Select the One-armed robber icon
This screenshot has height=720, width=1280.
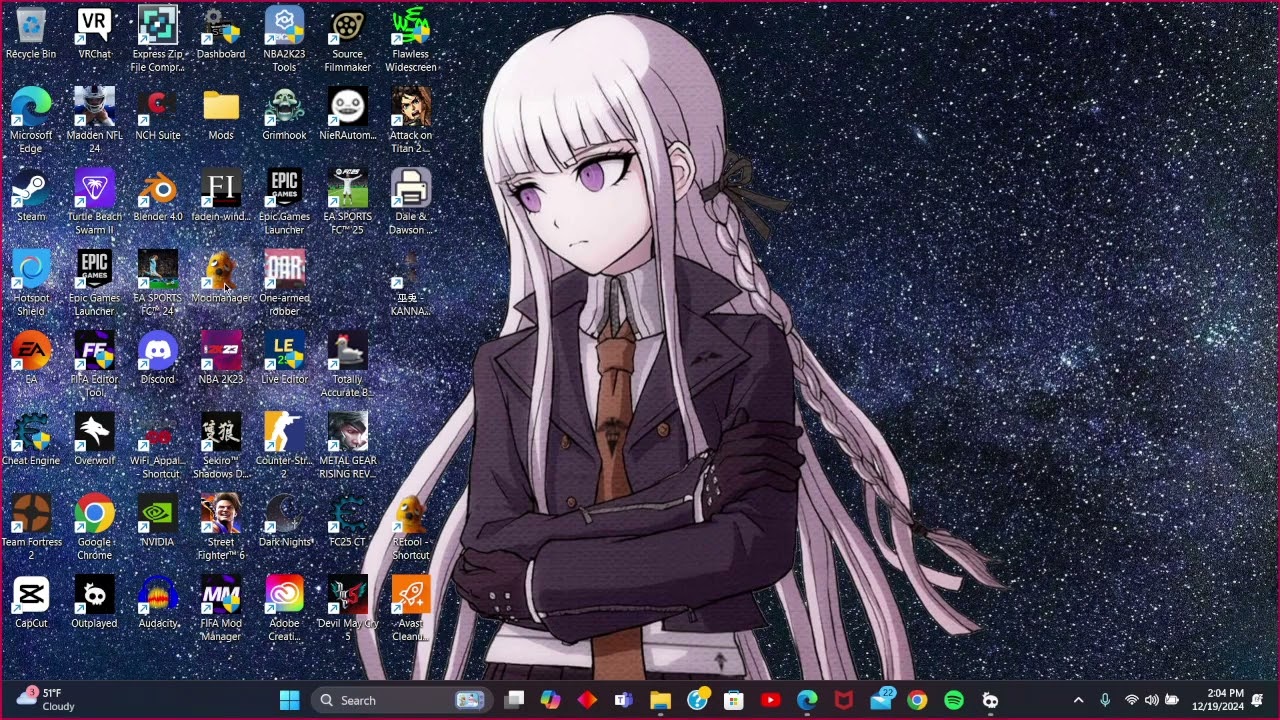coord(284,284)
